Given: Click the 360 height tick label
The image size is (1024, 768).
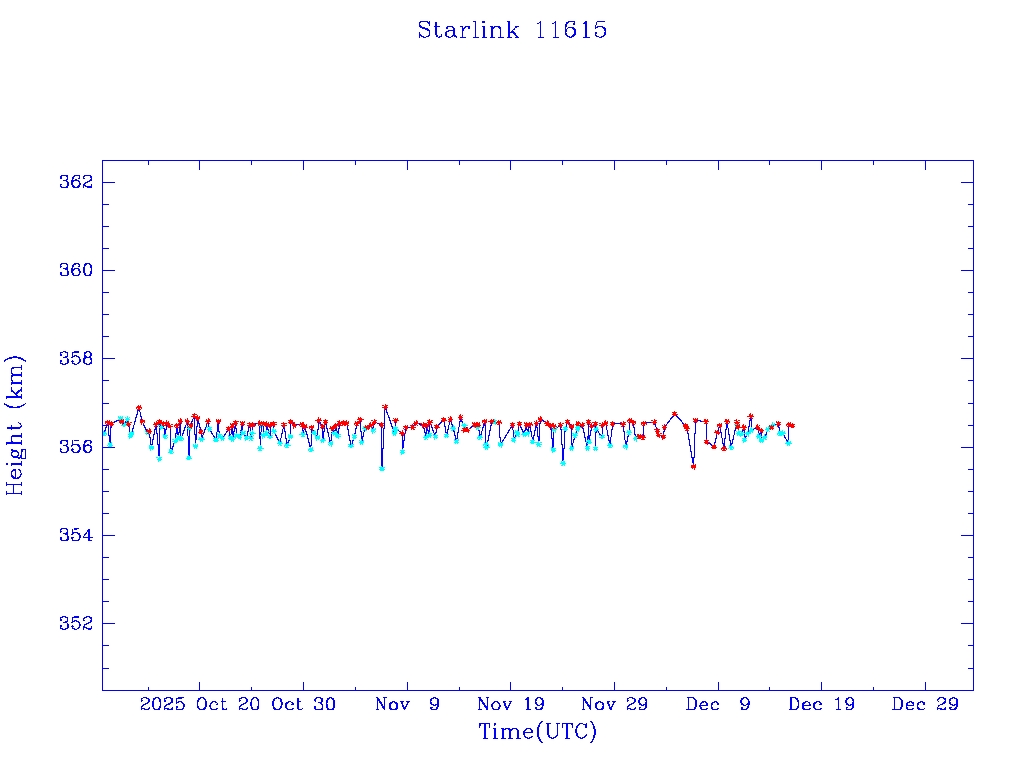Looking at the screenshot, I should point(77,270).
